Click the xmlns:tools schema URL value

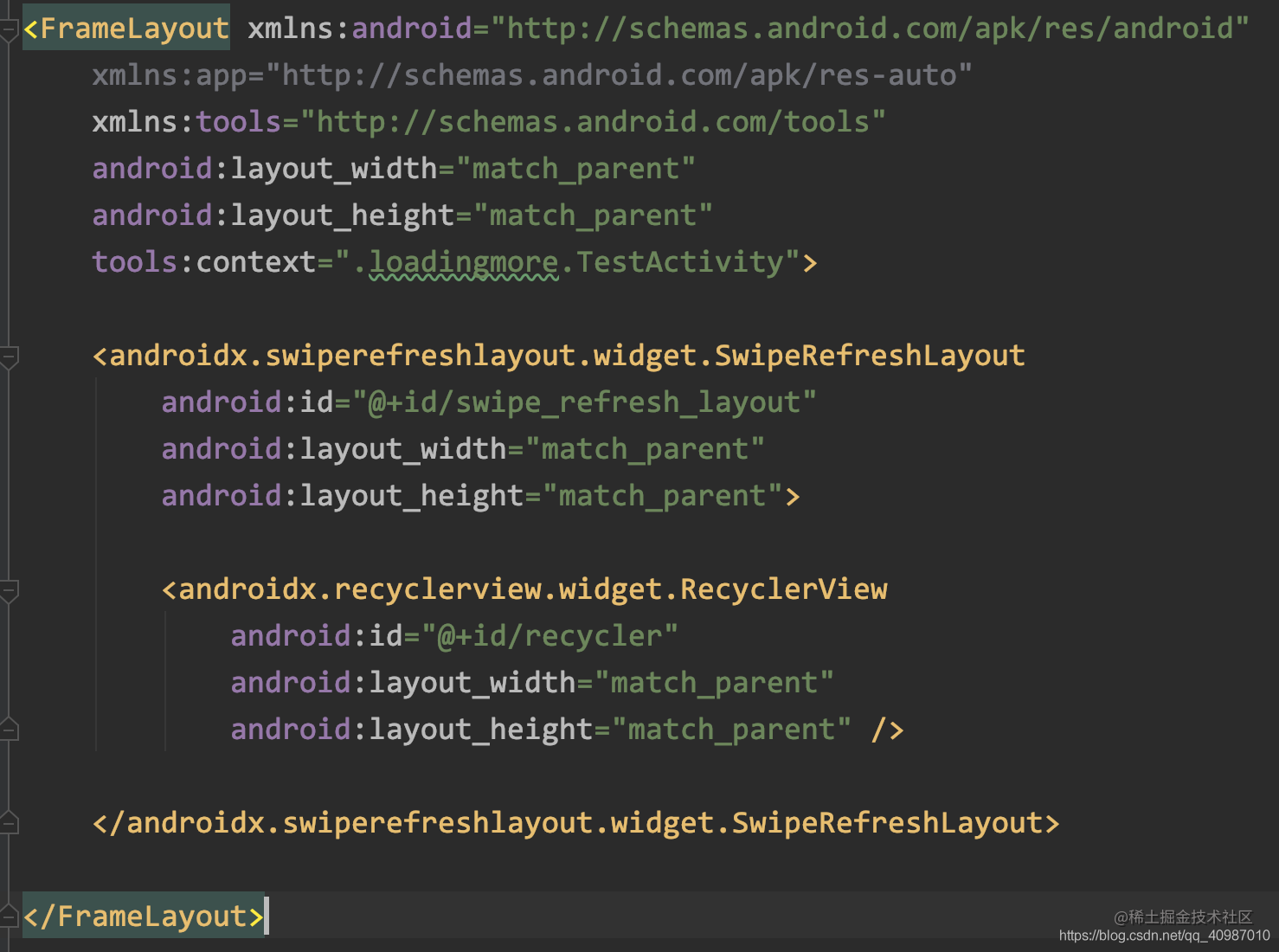click(593, 122)
